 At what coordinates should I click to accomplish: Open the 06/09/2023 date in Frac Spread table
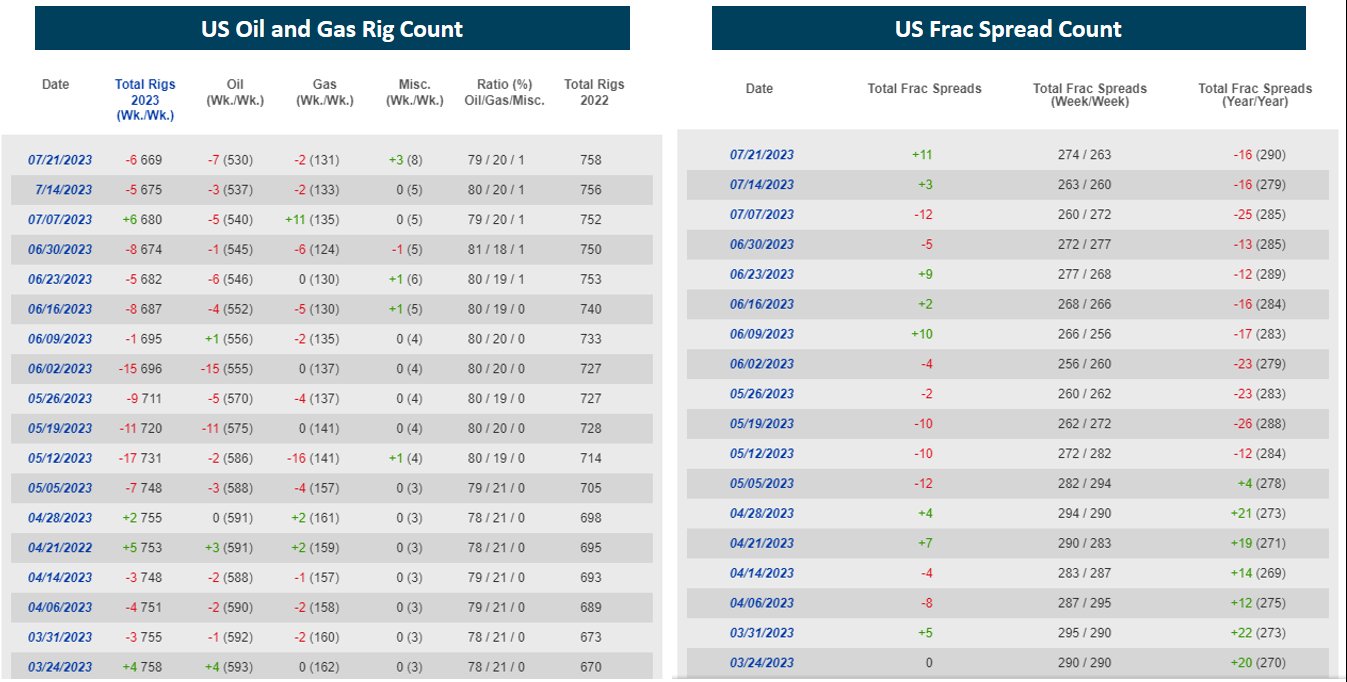pos(762,334)
